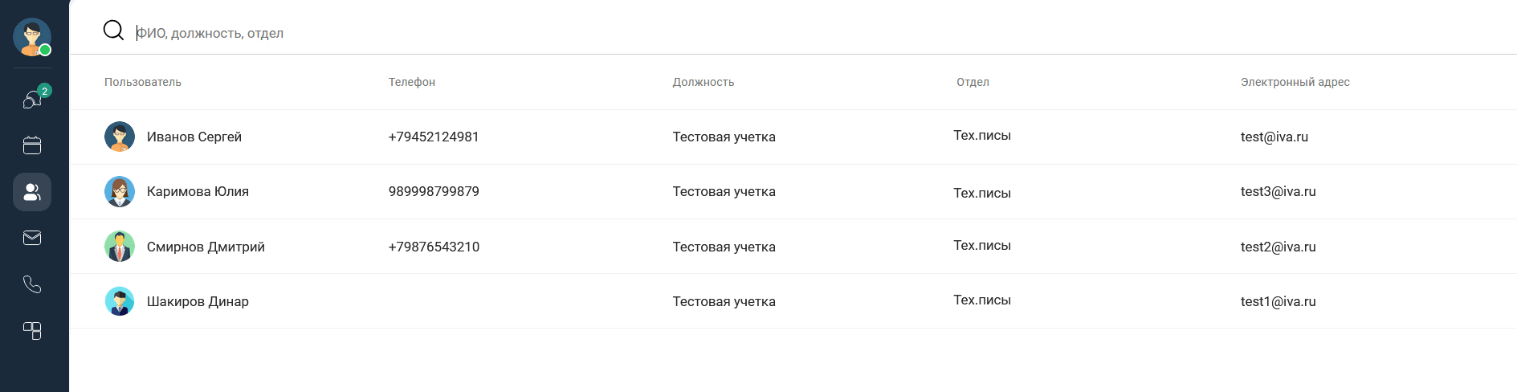Image resolution: width=1517 pixels, height=392 pixels.
Task: Open Иванов Сергей avatar
Action: point(120,137)
